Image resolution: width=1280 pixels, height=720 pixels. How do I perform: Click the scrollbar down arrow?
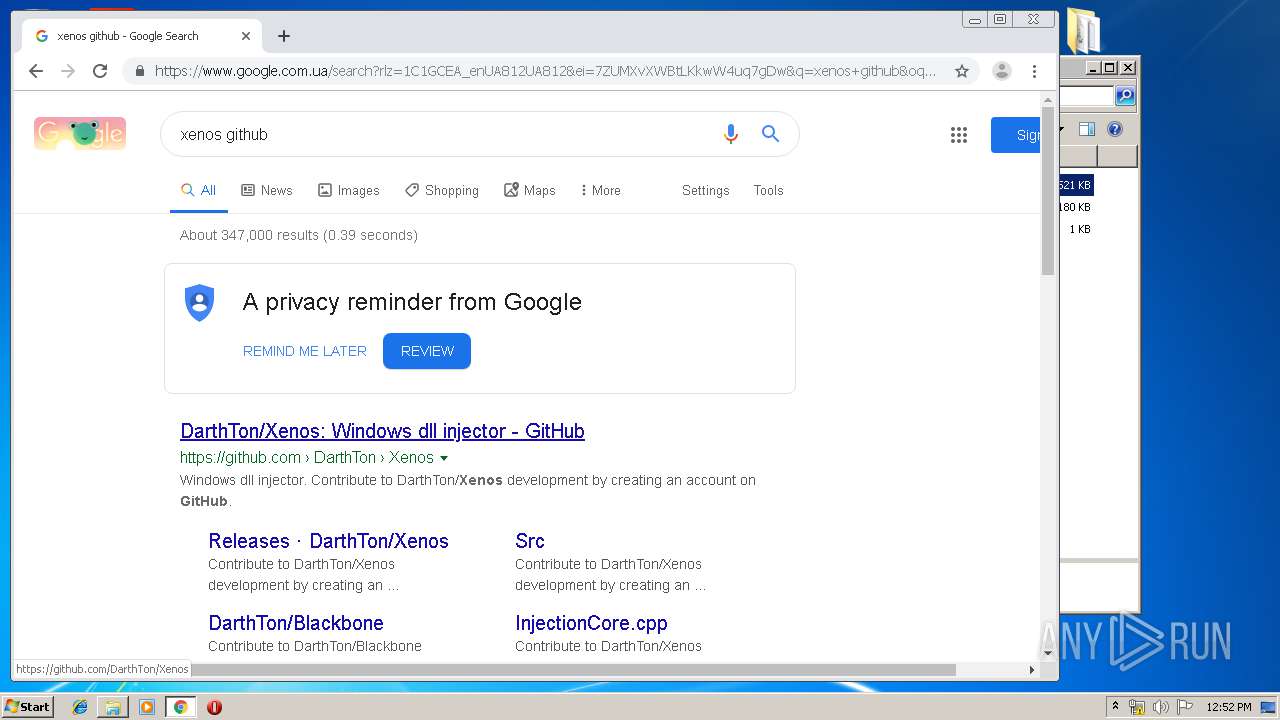1048,653
